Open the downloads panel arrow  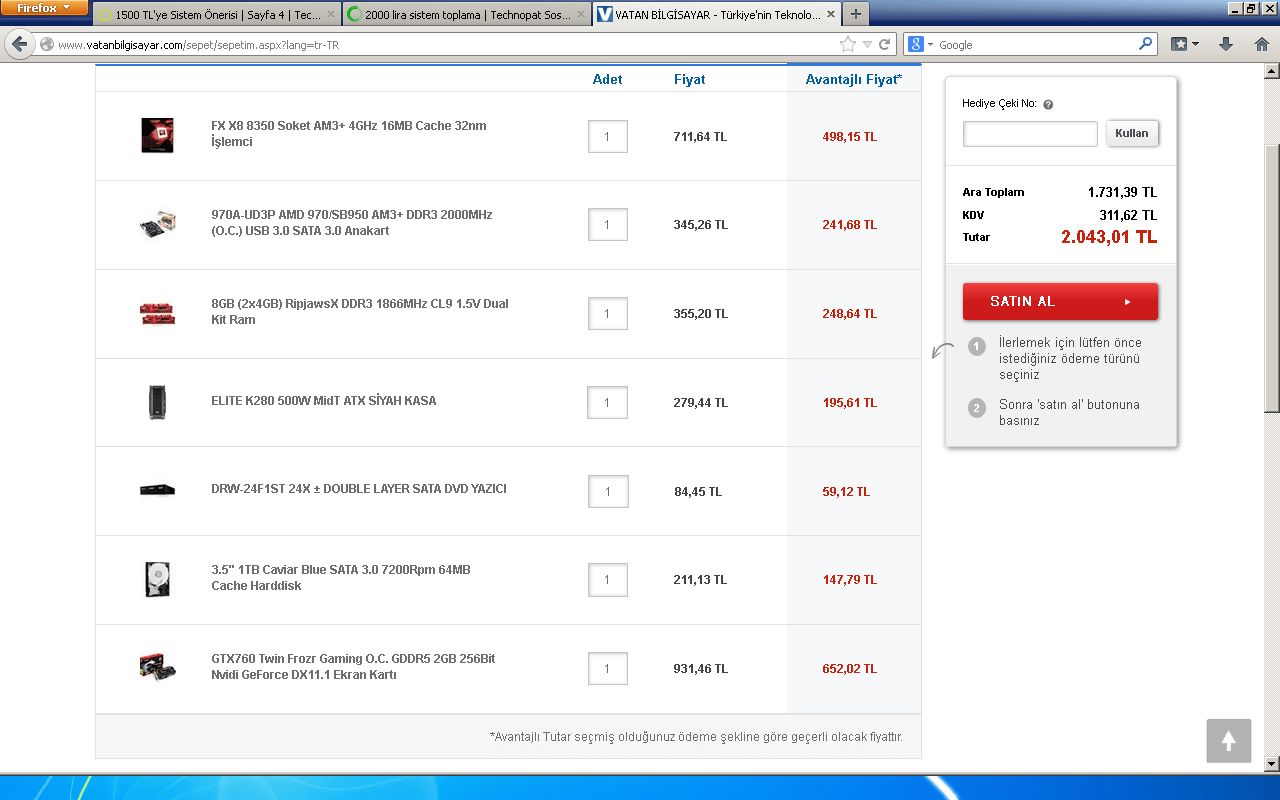coord(1226,44)
